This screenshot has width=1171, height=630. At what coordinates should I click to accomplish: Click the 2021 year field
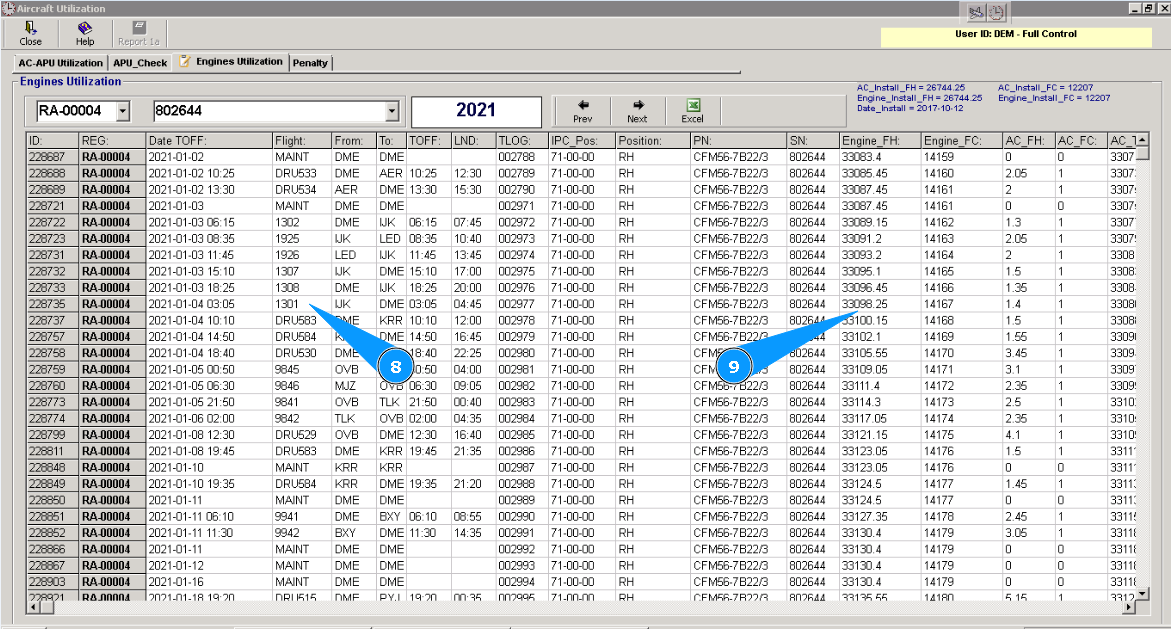476,111
